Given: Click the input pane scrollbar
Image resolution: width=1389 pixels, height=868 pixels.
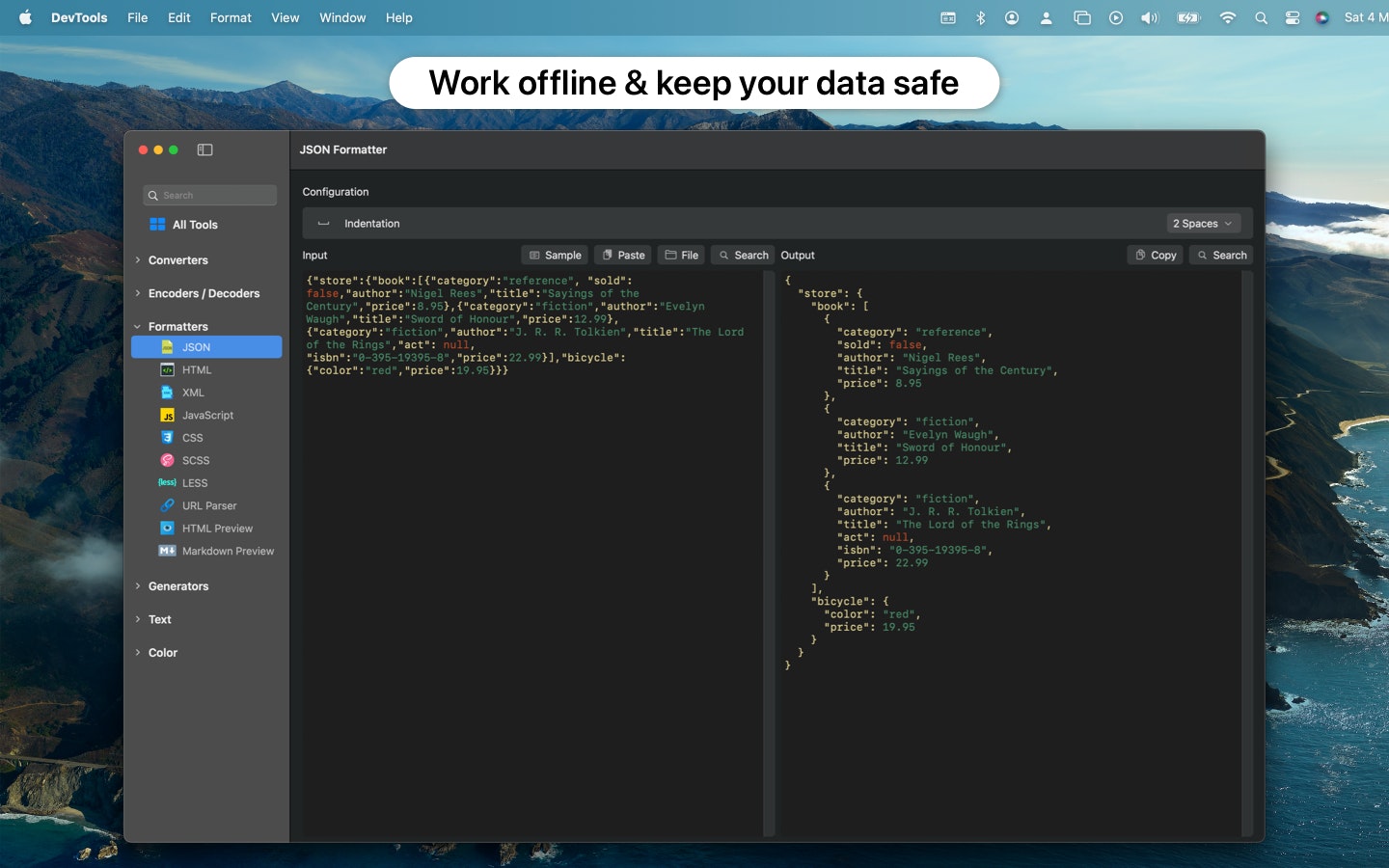Looking at the screenshot, I should pos(769,554).
